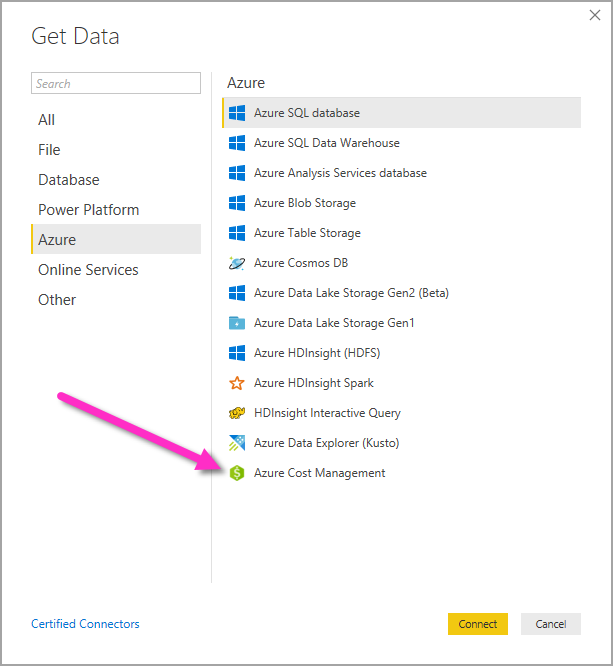Click the HDInsight Spark star icon
The image size is (613, 666).
237,383
